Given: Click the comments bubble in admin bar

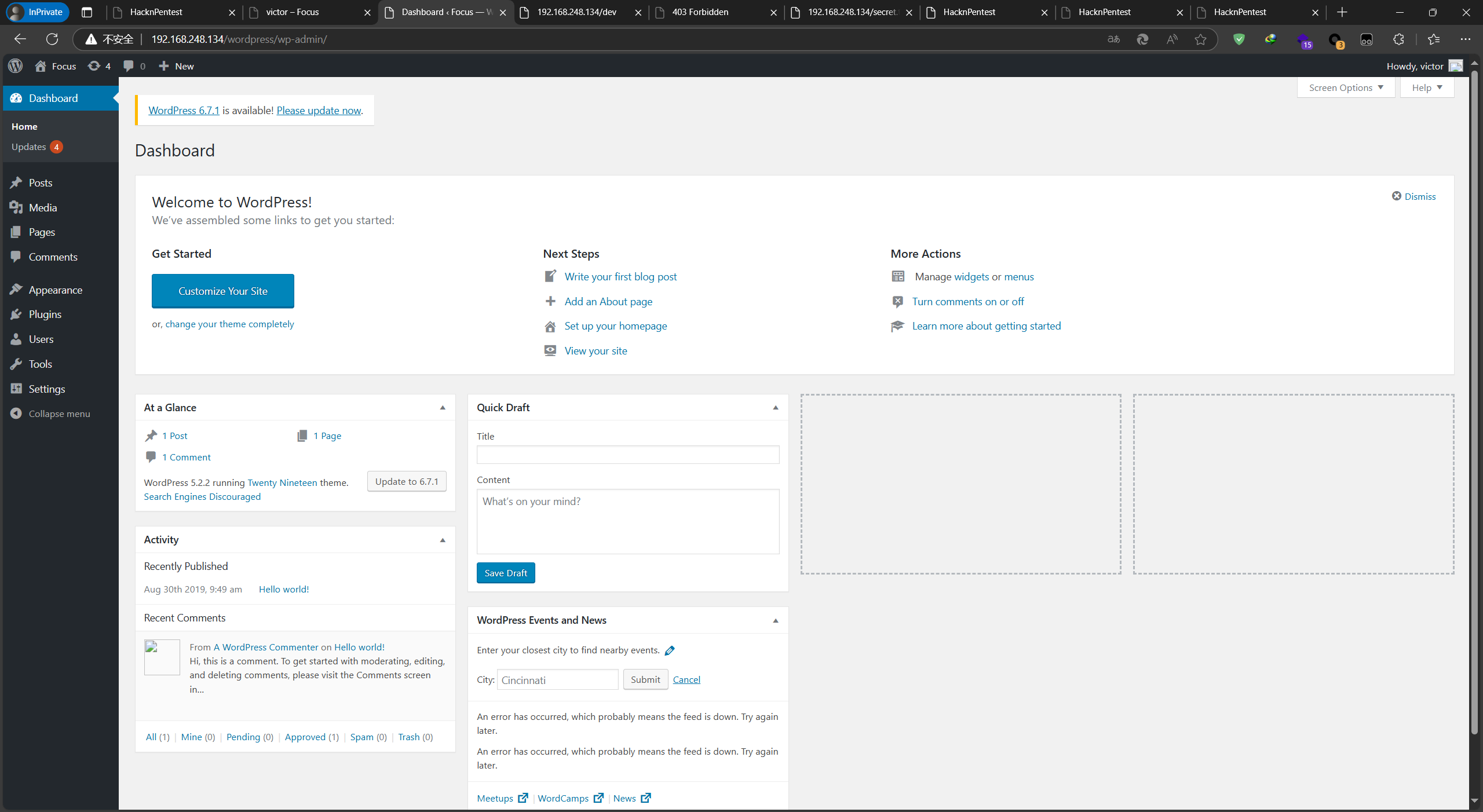Looking at the screenshot, I should coord(129,66).
